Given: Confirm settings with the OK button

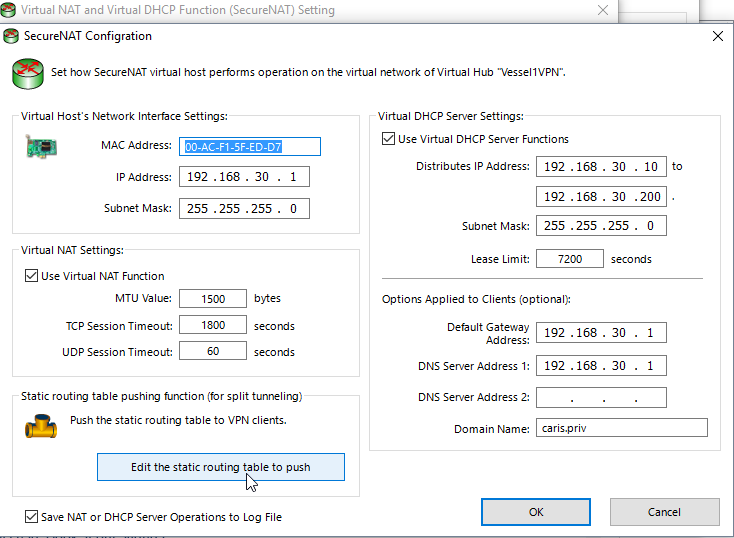Looking at the screenshot, I should (x=536, y=512).
